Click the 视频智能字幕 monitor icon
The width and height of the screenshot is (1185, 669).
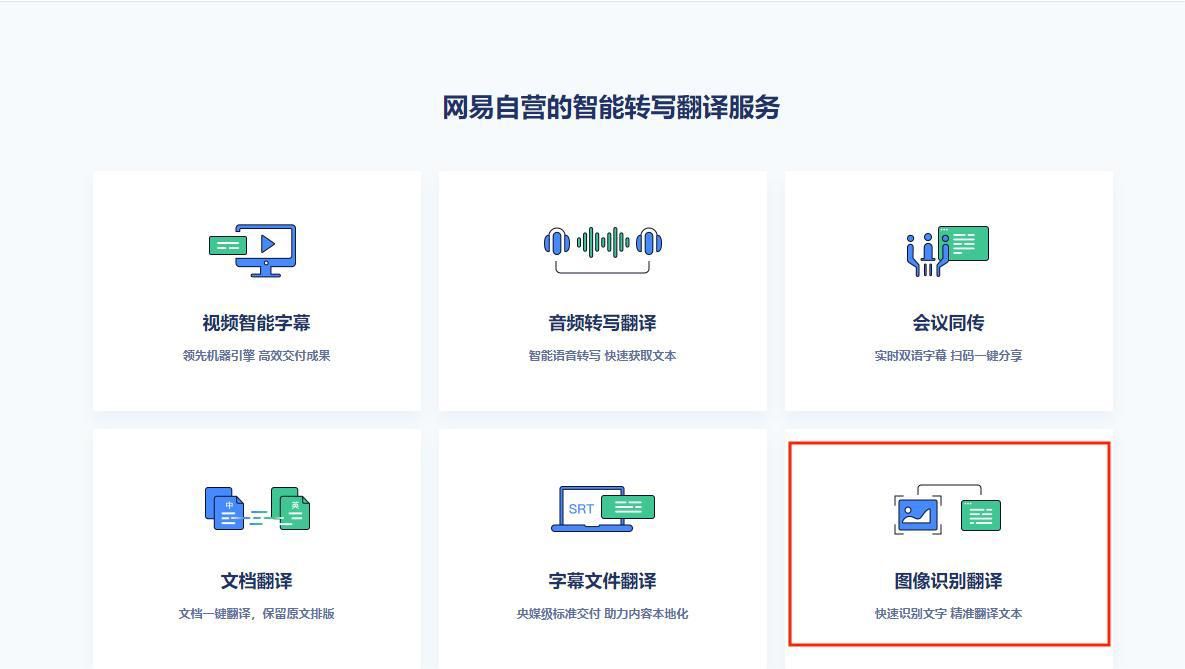252,250
